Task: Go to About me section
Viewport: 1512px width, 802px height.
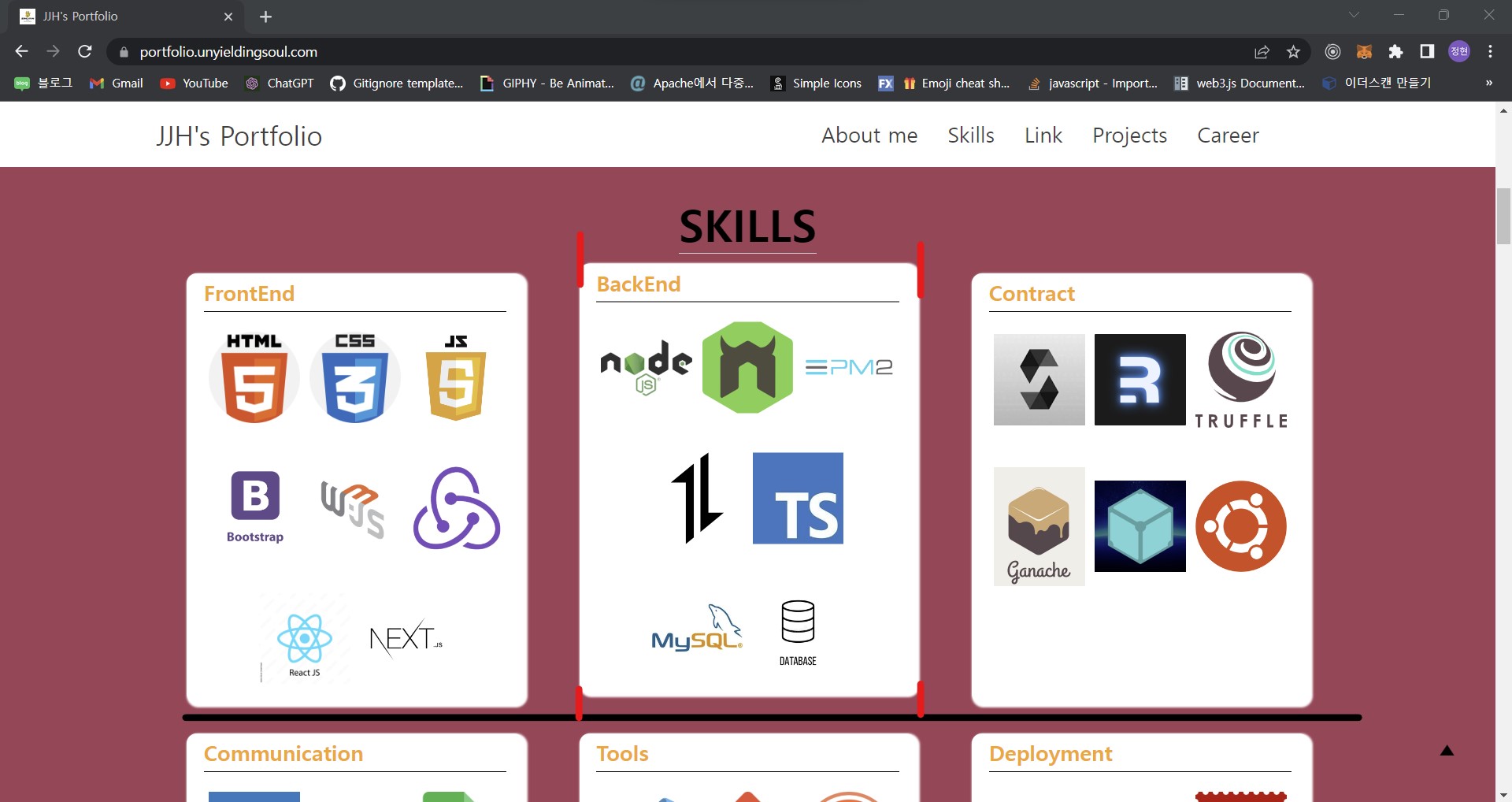Action: click(x=869, y=136)
